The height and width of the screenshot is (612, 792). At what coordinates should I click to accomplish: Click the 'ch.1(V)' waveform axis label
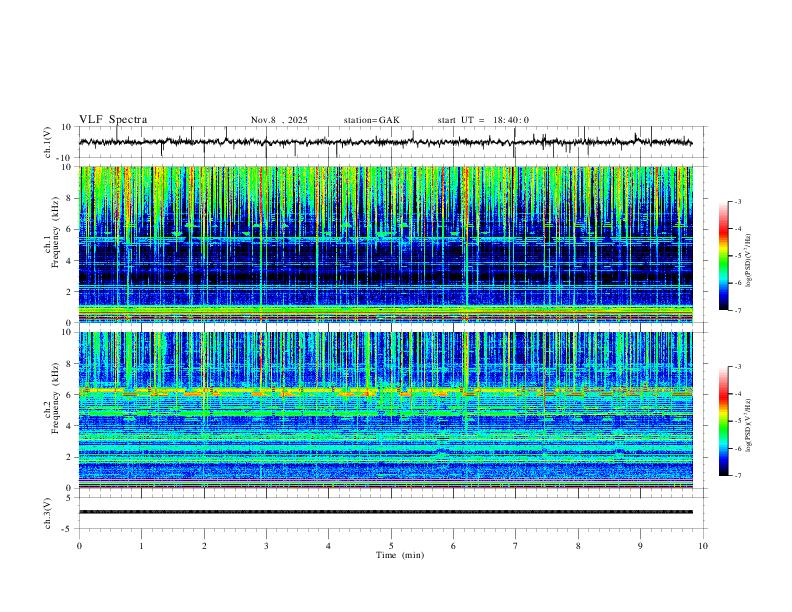(x=48, y=142)
